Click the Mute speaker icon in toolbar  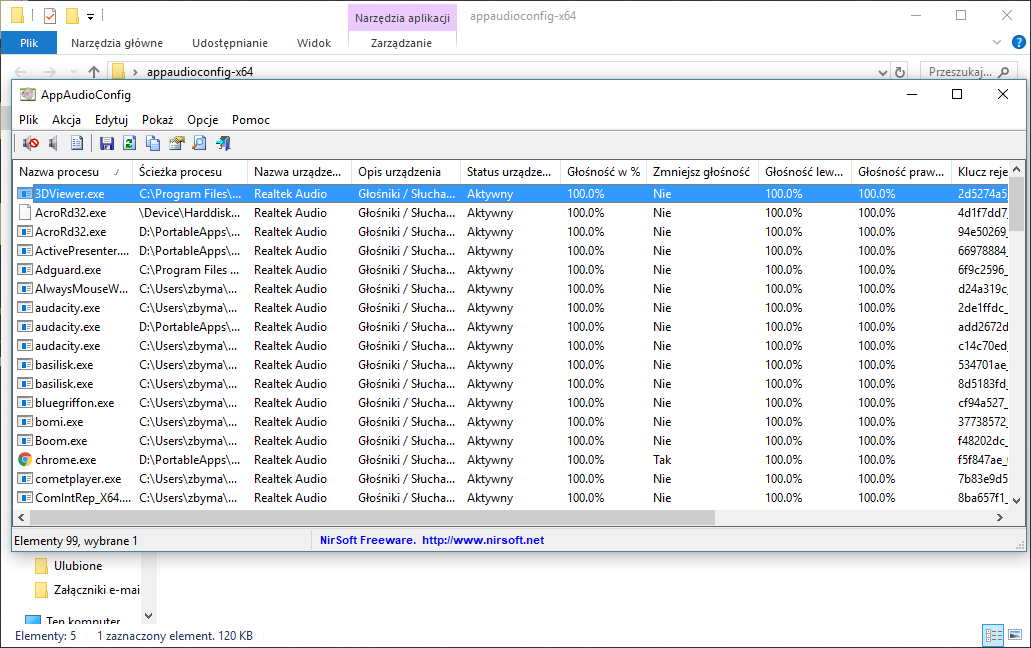pyautogui.click(x=30, y=143)
